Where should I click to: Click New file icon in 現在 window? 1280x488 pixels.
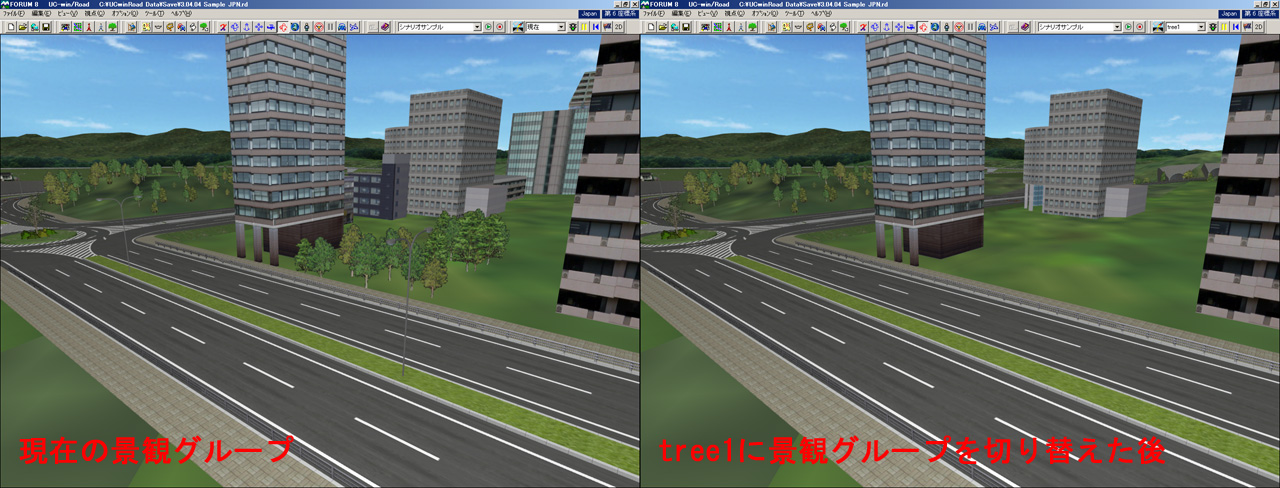click(x=11, y=27)
